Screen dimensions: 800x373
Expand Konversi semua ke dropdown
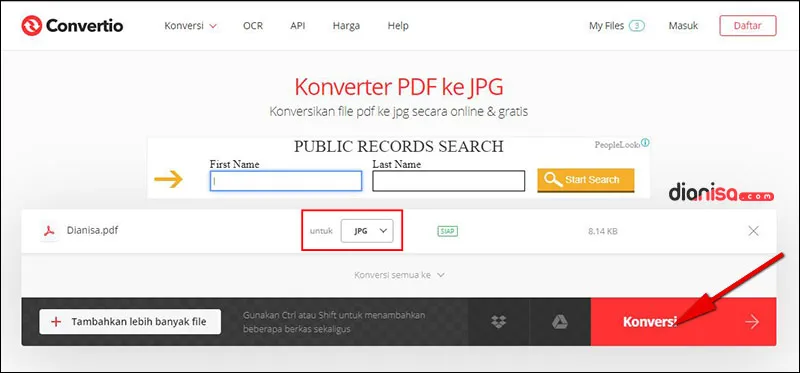(x=399, y=275)
